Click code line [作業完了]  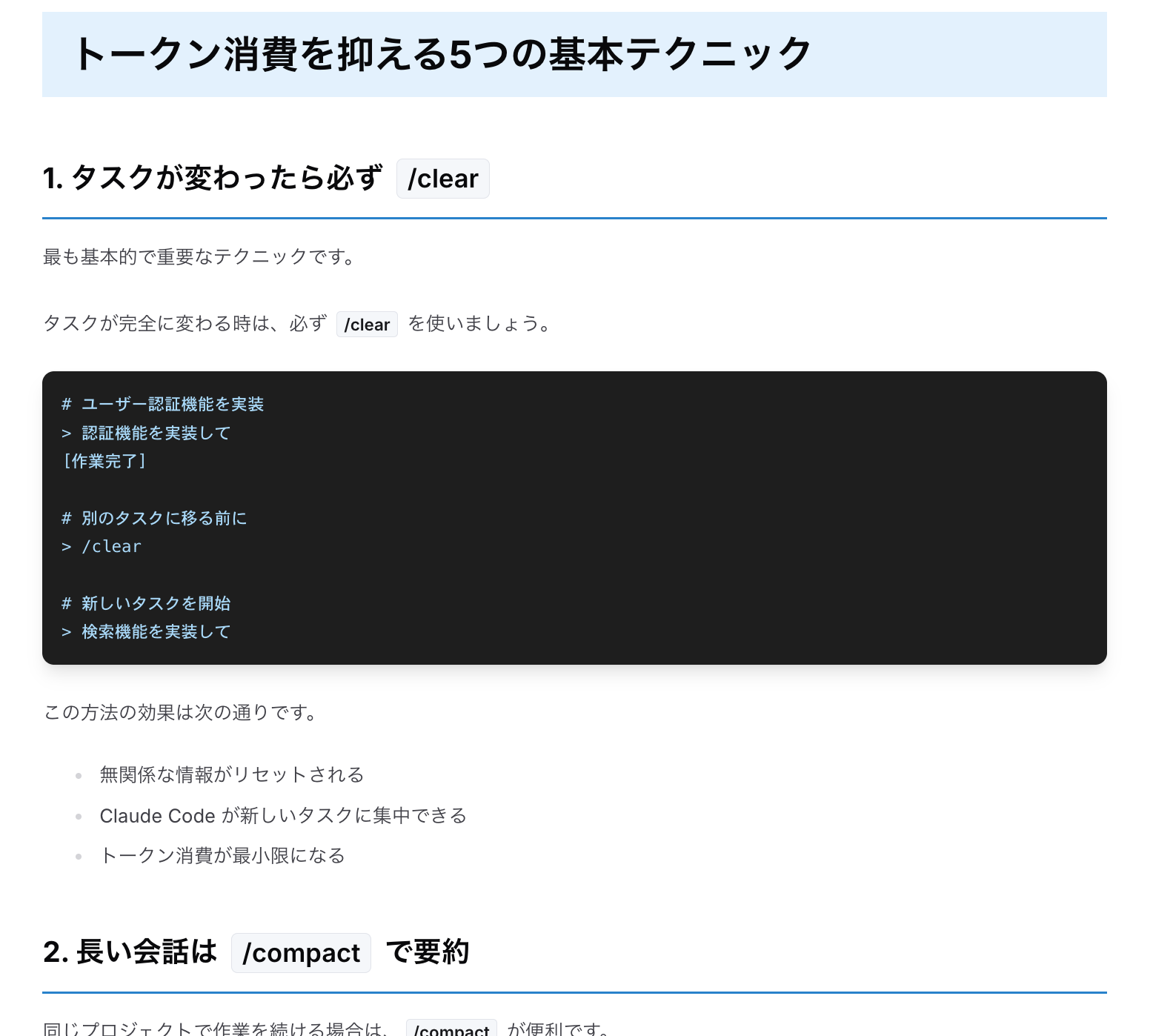pyautogui.click(x=104, y=461)
